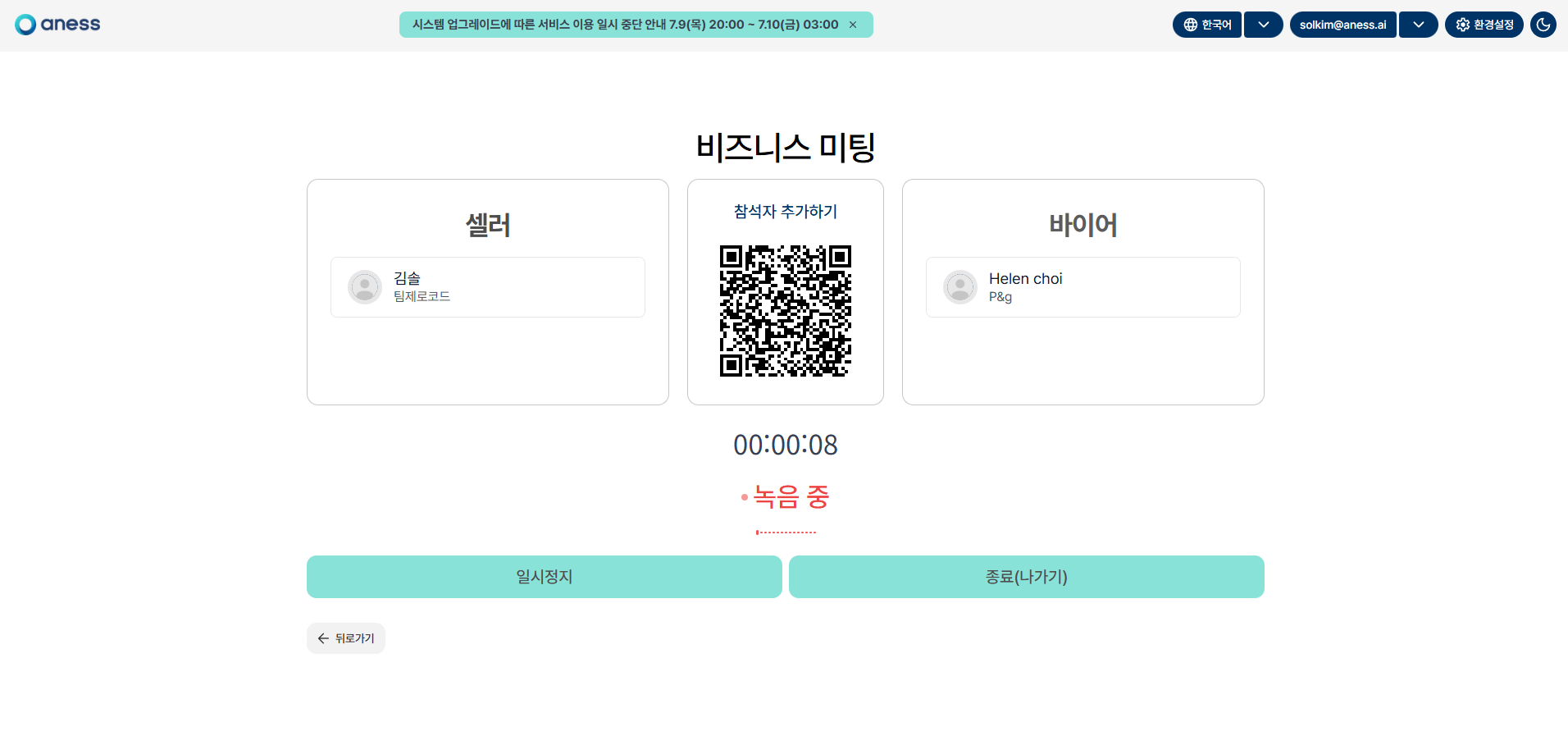
Task: Click the participant QR code
Action: [x=786, y=311]
